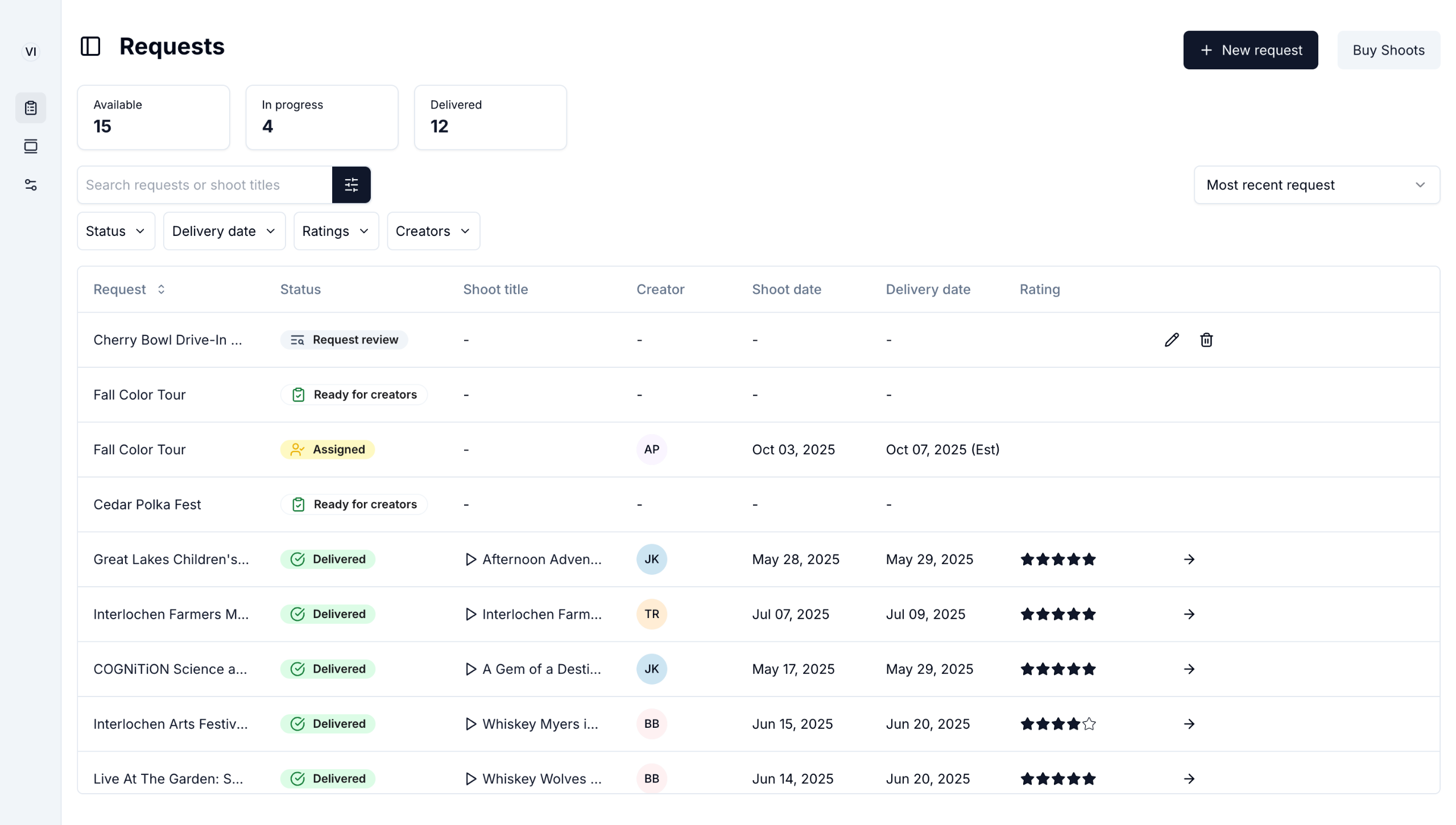1456x825 pixels.
Task: Open the Creators filter dropdown
Action: point(433,231)
